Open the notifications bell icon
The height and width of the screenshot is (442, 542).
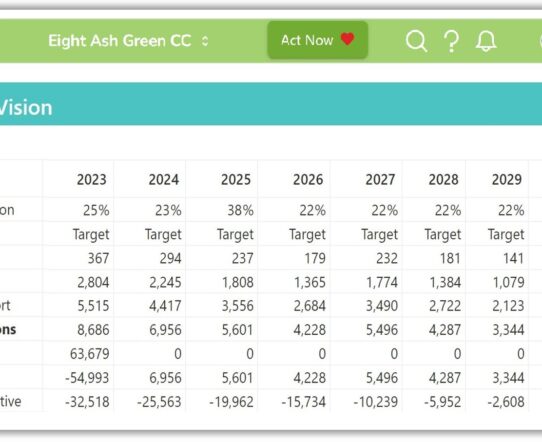[486, 41]
